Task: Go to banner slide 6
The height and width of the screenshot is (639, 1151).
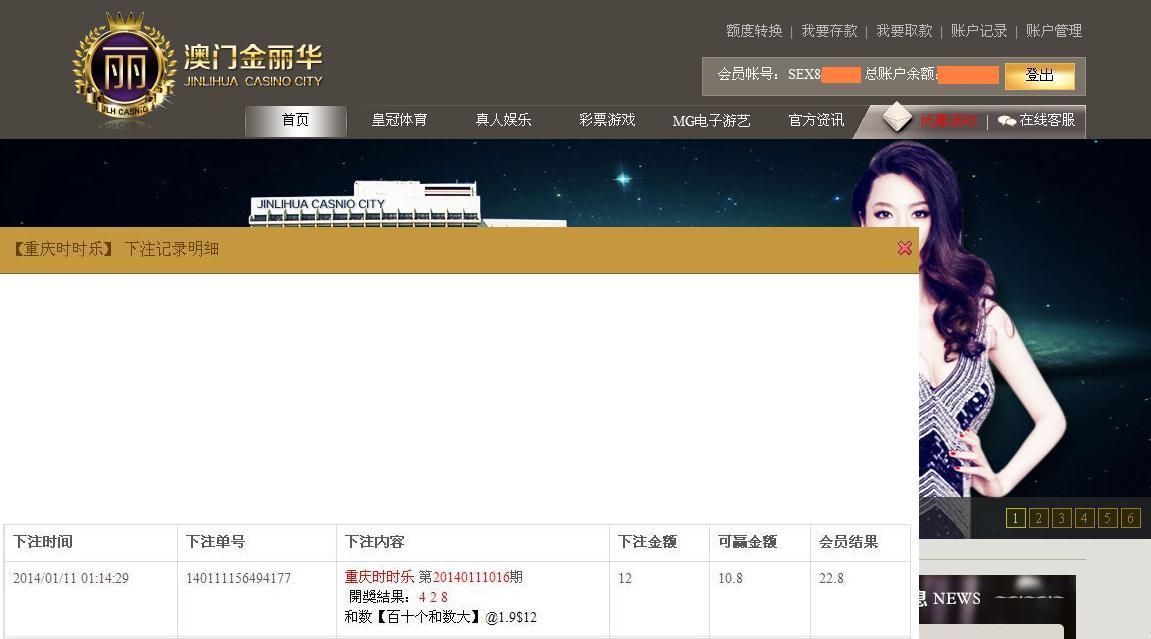Action: [1130, 518]
